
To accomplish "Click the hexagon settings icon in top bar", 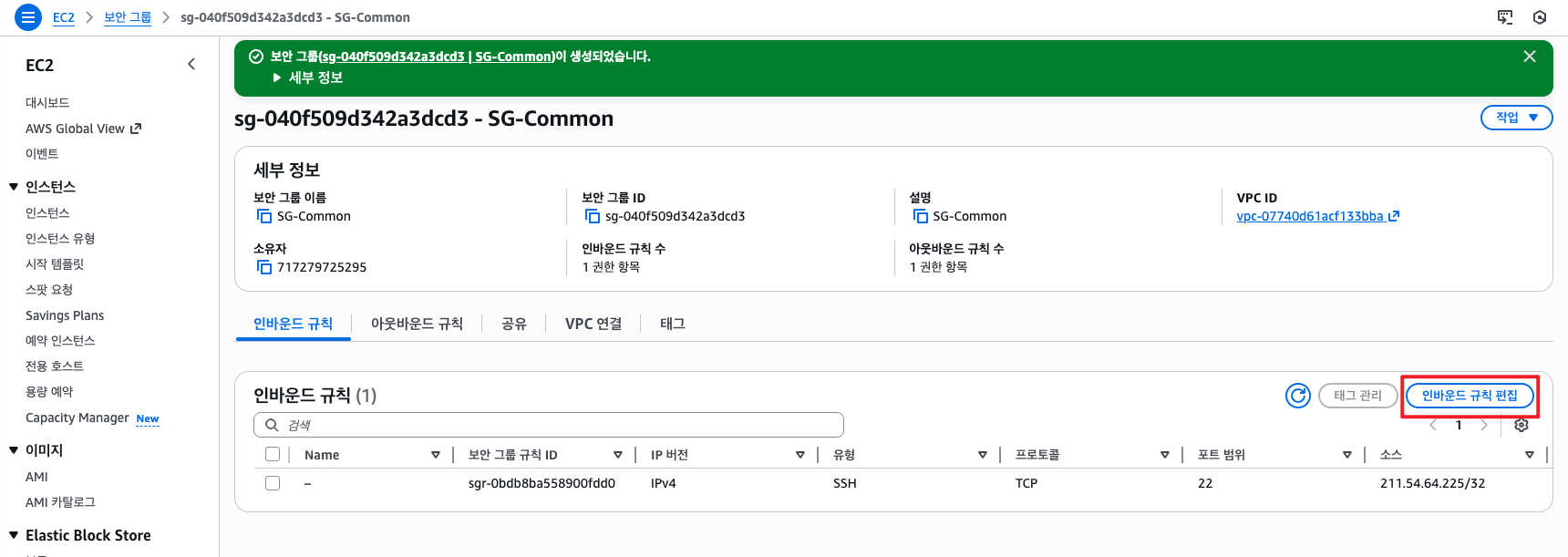I will [1540, 17].
